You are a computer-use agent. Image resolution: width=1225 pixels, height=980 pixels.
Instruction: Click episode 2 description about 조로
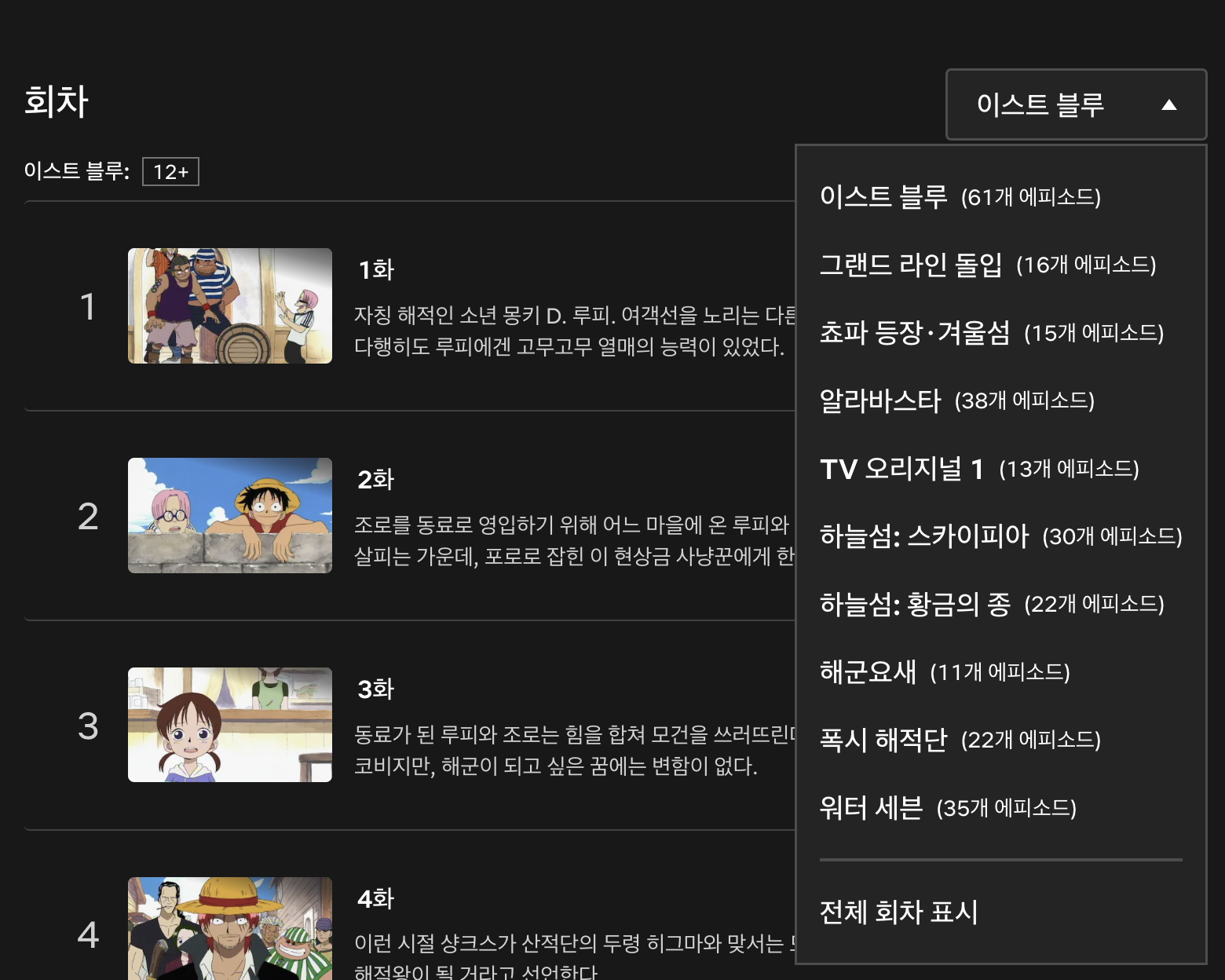[575, 540]
